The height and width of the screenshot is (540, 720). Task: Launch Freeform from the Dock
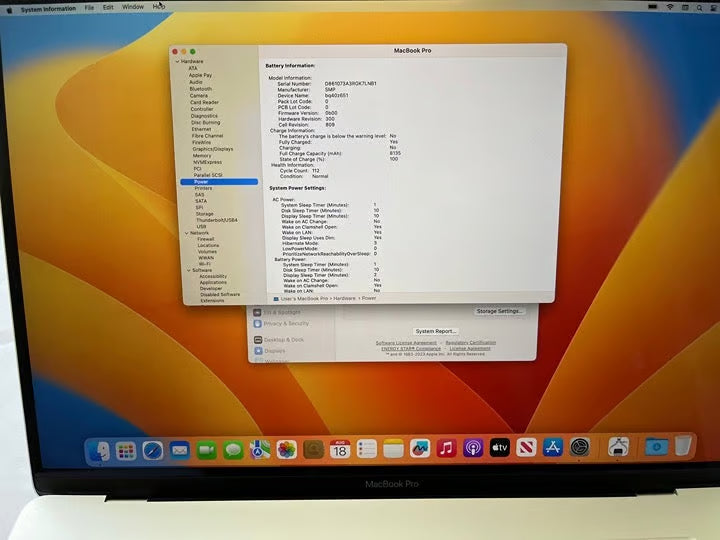pyautogui.click(x=420, y=448)
